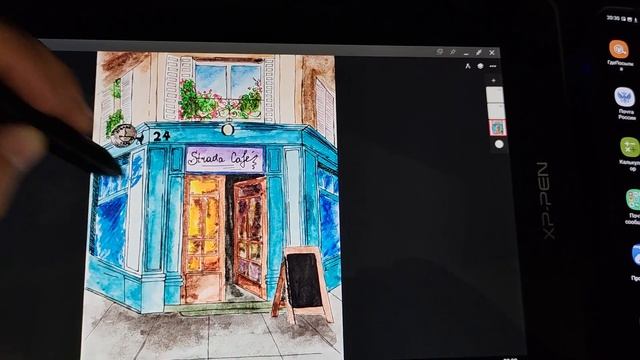Minimize the drawing app window
The image size is (640, 360).
pos(466,53)
